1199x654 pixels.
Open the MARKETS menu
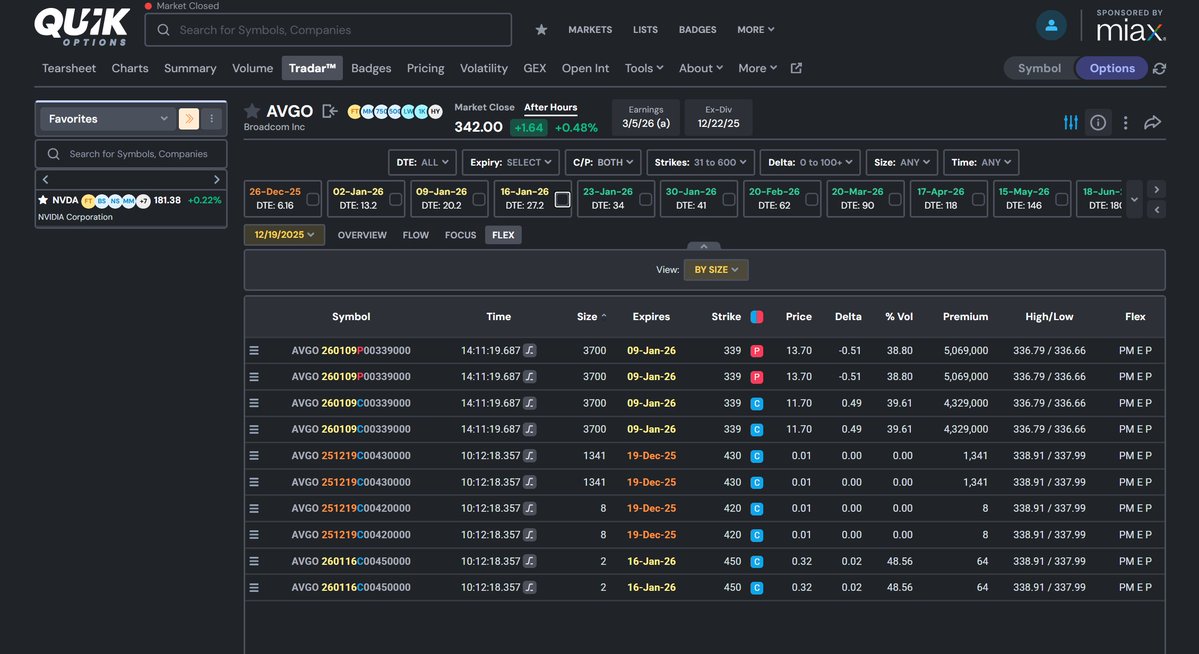pos(590,30)
